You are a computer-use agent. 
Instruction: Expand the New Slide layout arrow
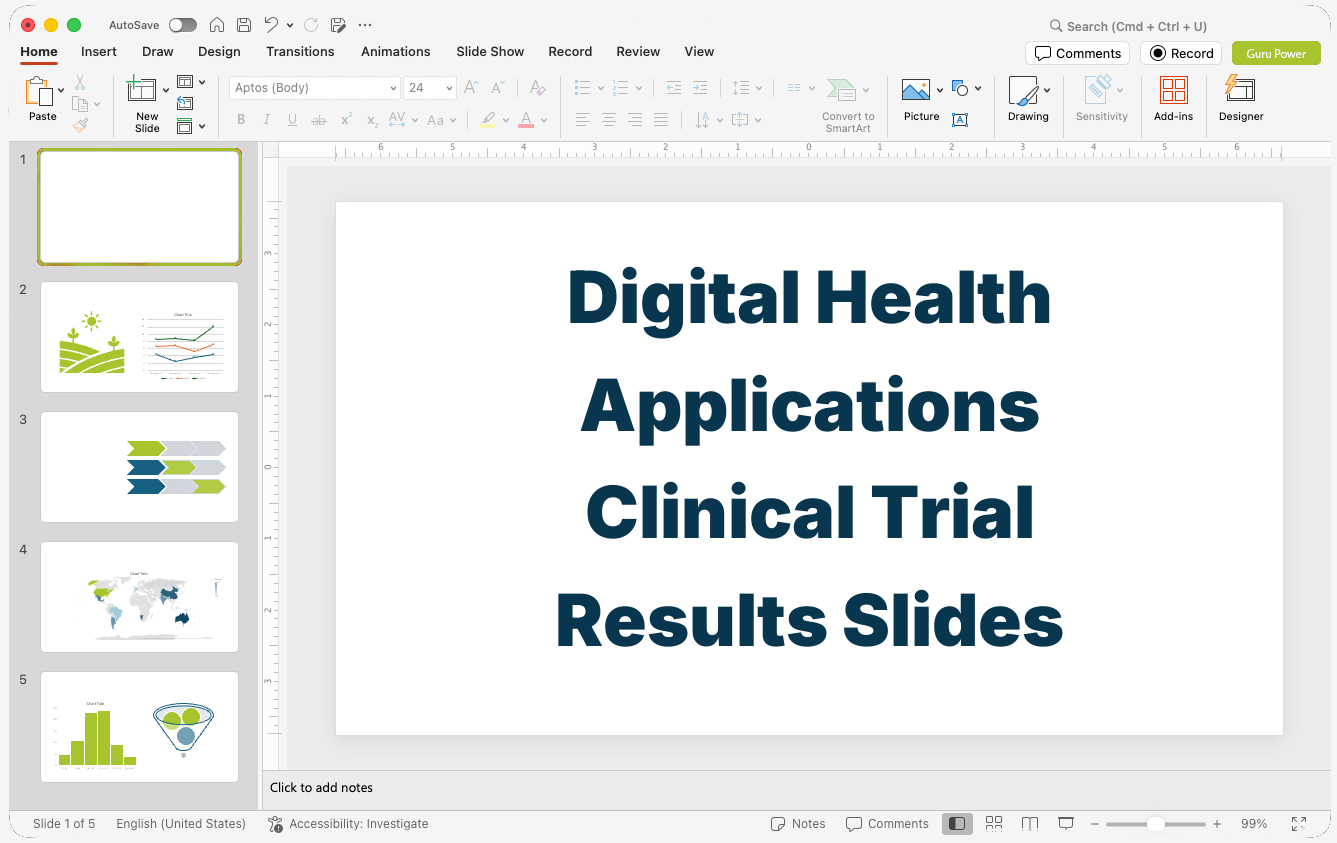click(166, 90)
